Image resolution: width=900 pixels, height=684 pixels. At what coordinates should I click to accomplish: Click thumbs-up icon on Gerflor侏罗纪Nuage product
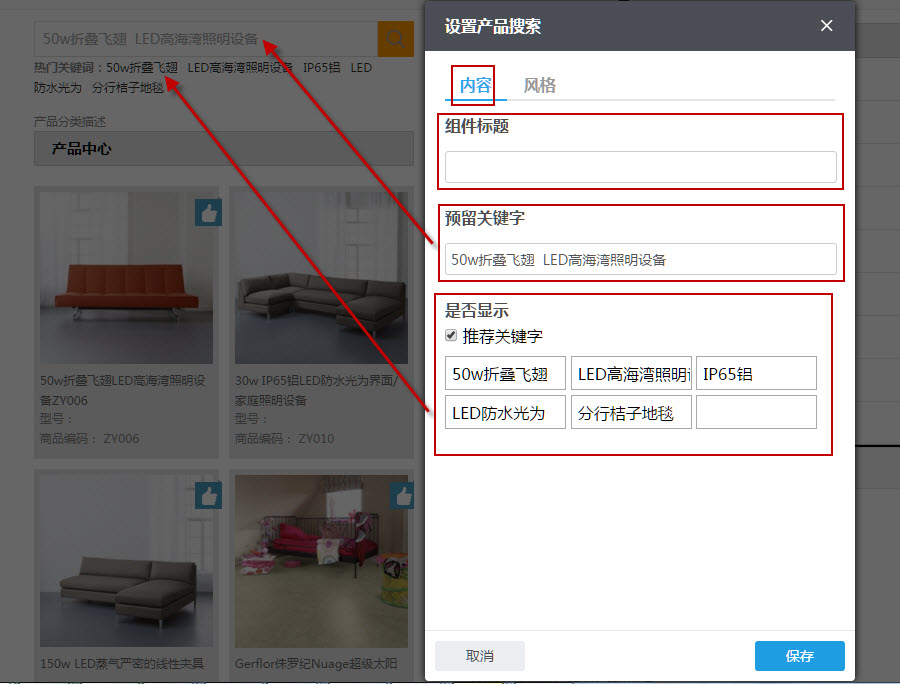[x=402, y=495]
